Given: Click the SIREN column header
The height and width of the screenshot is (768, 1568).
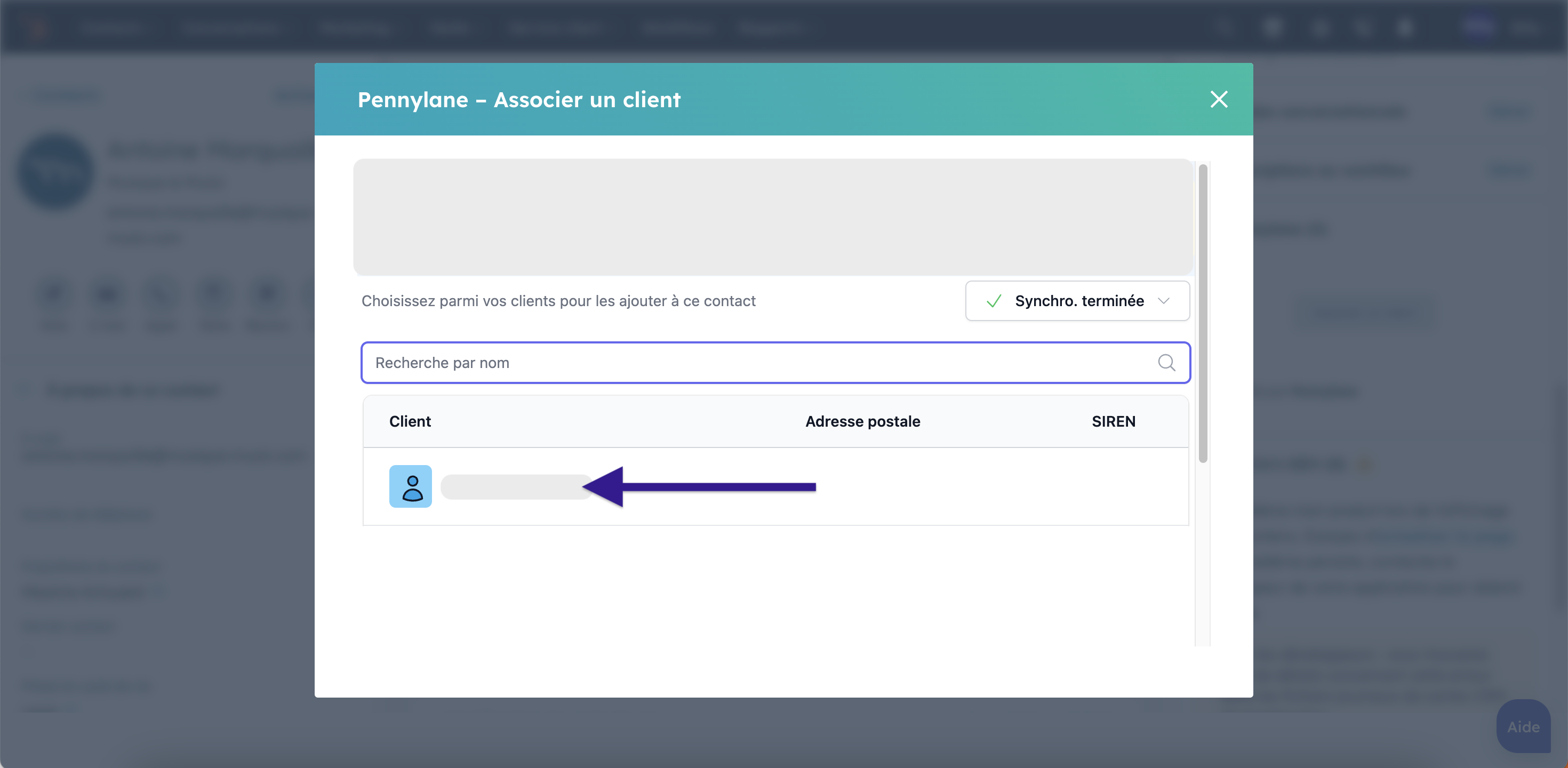Looking at the screenshot, I should [1113, 421].
